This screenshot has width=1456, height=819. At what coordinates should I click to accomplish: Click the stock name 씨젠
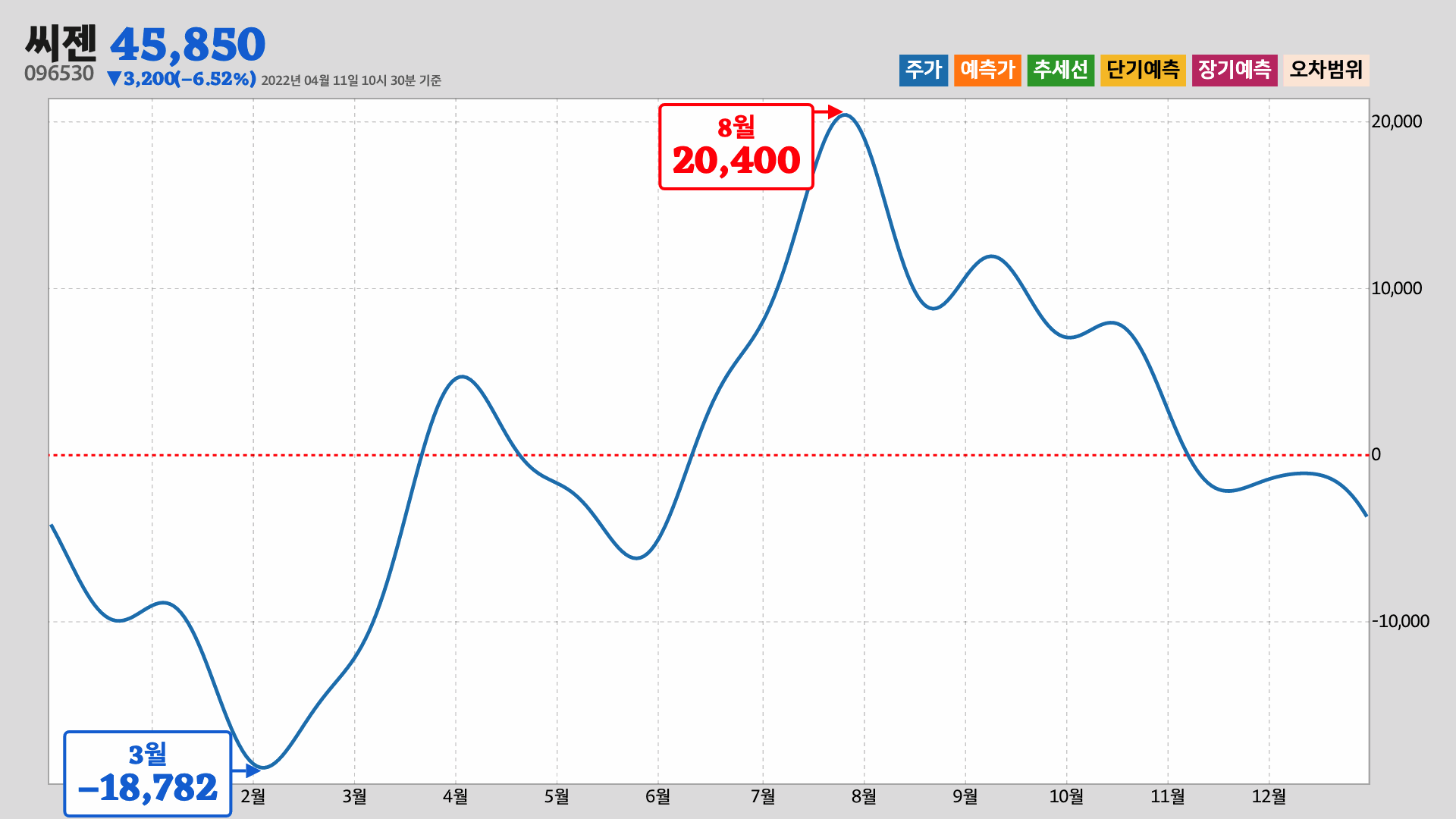click(61, 43)
